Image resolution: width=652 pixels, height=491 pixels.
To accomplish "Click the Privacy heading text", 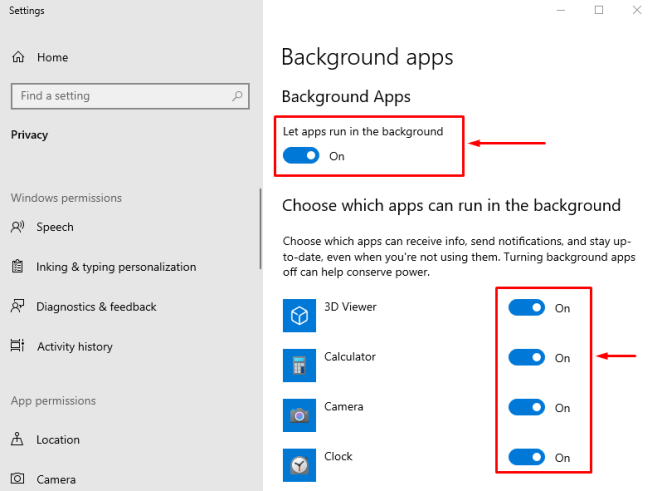I will pyautogui.click(x=30, y=135).
